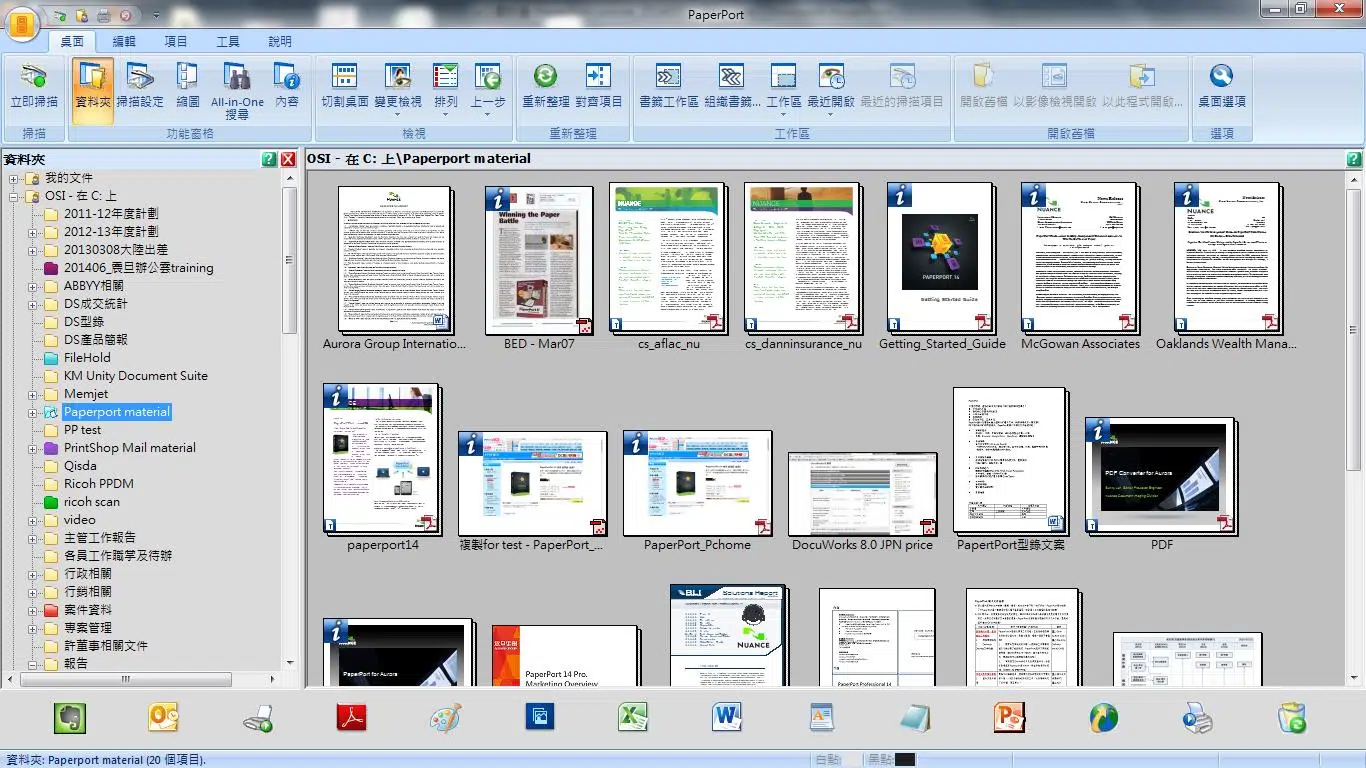Switch to the 工具 ribbon tab
The height and width of the screenshot is (768, 1366).
[228, 41]
